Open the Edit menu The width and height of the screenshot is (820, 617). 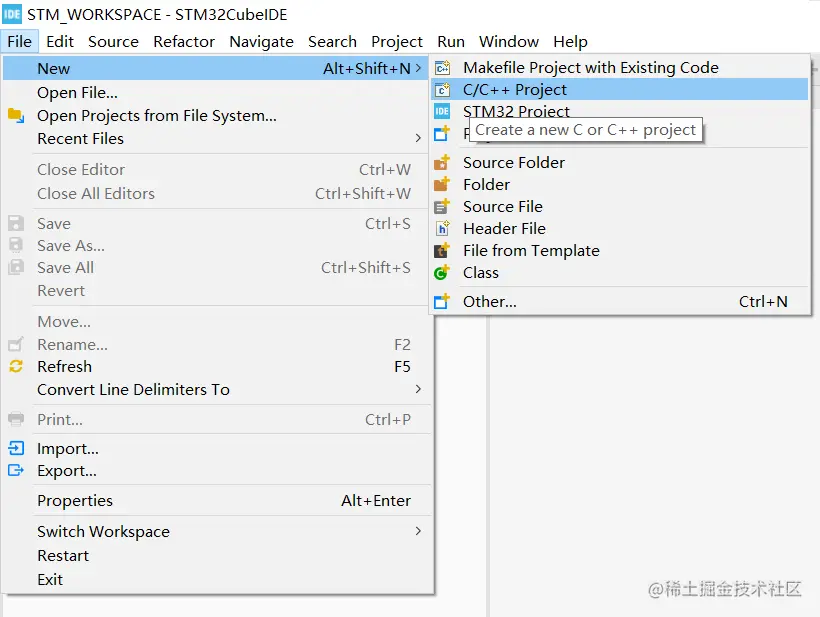tap(60, 41)
